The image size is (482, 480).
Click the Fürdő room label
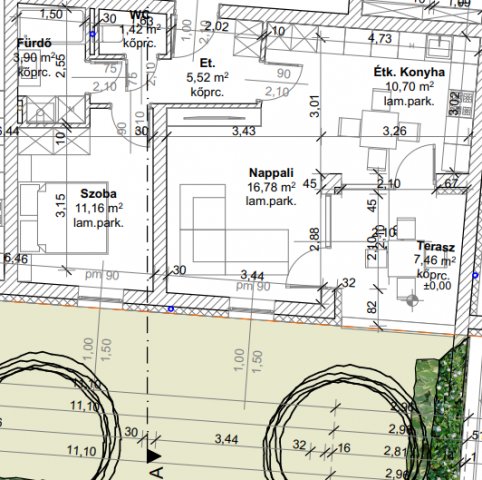[x=34, y=43]
